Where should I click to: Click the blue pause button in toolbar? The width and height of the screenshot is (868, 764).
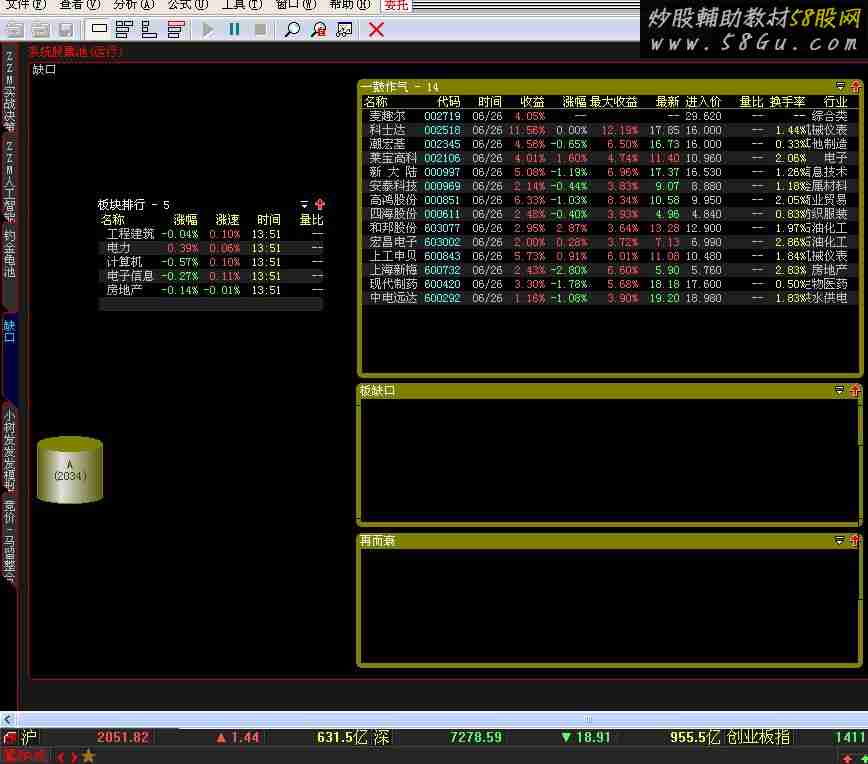[x=234, y=29]
